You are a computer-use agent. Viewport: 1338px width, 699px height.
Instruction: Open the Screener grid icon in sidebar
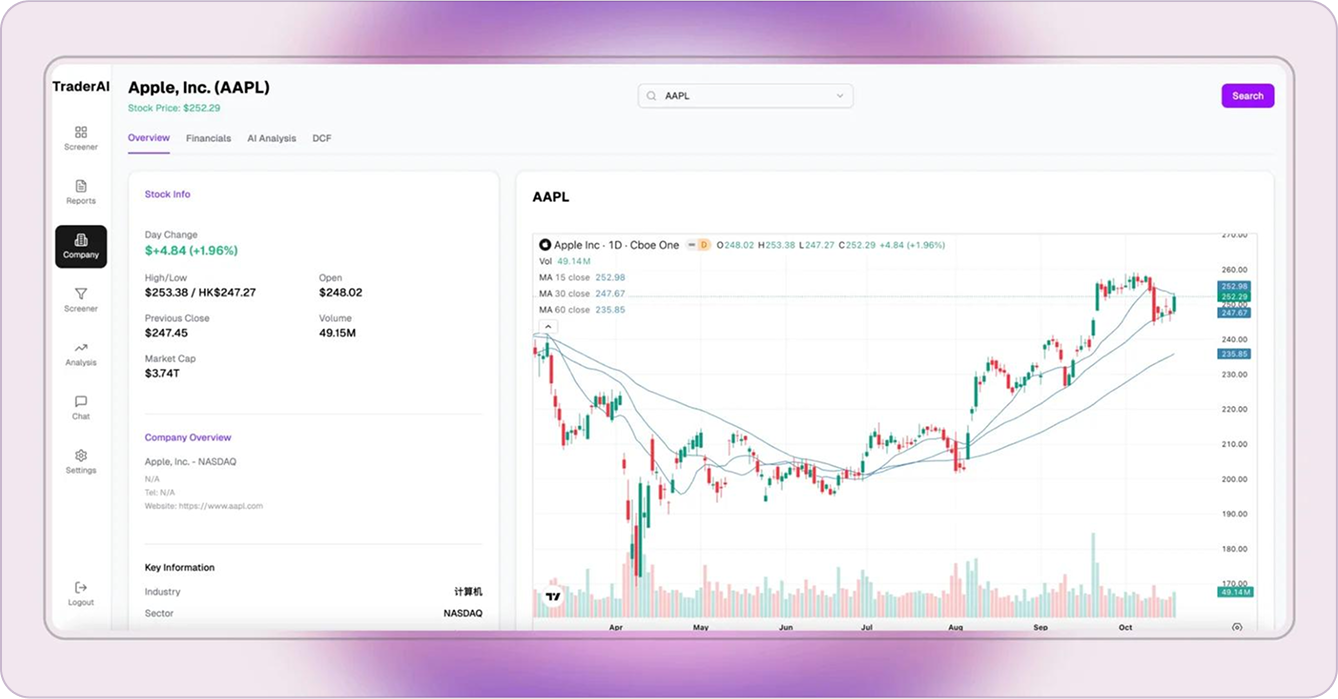click(81, 132)
